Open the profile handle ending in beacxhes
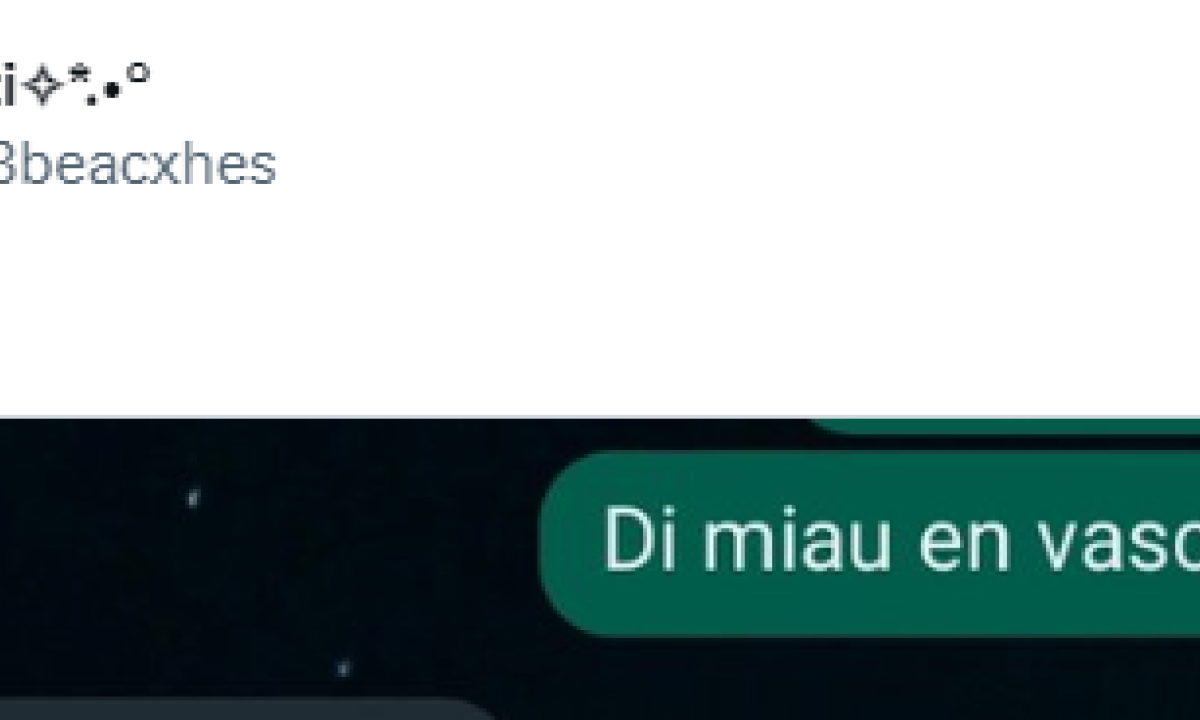The image size is (1200, 720). [137, 165]
